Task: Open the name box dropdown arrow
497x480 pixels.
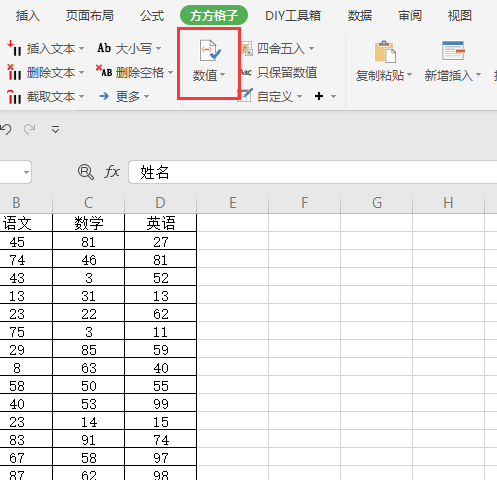Action: click(x=26, y=172)
